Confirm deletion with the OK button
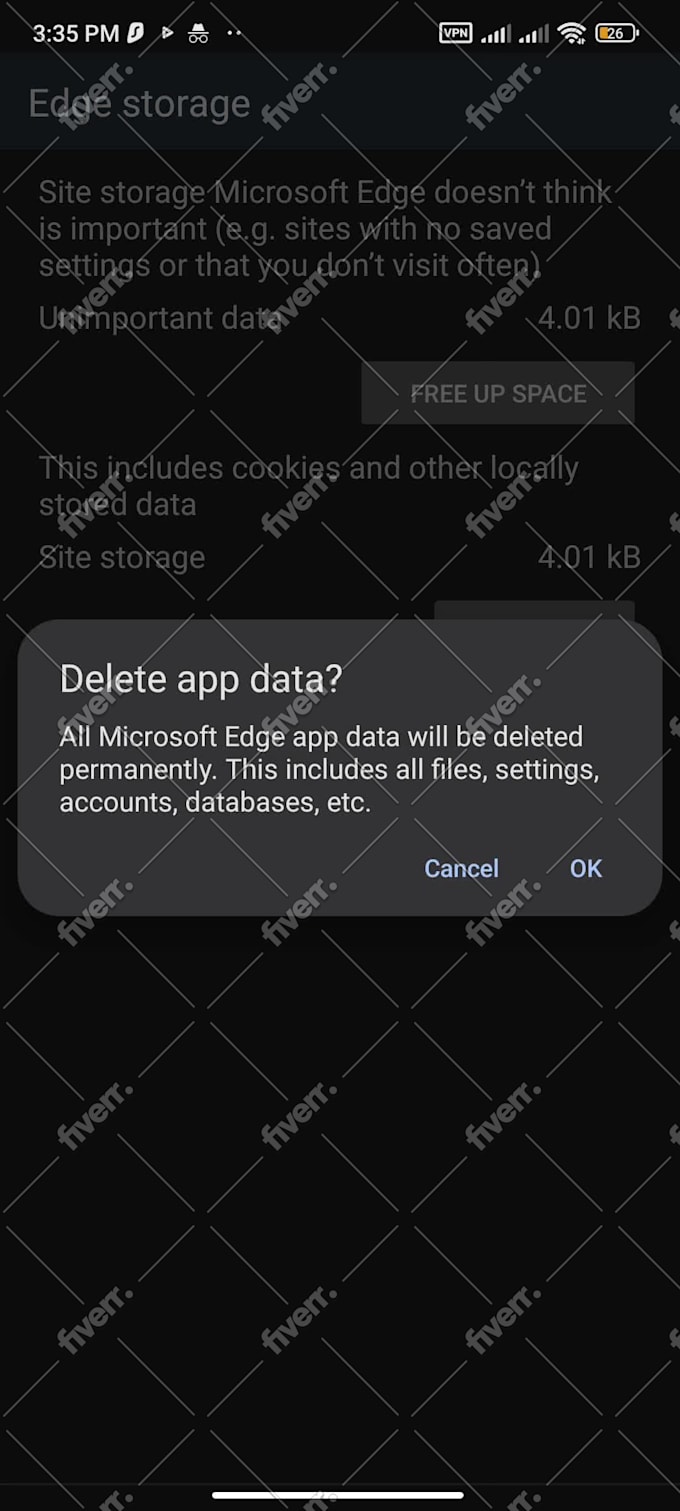This screenshot has height=1511, width=680. tap(586, 868)
